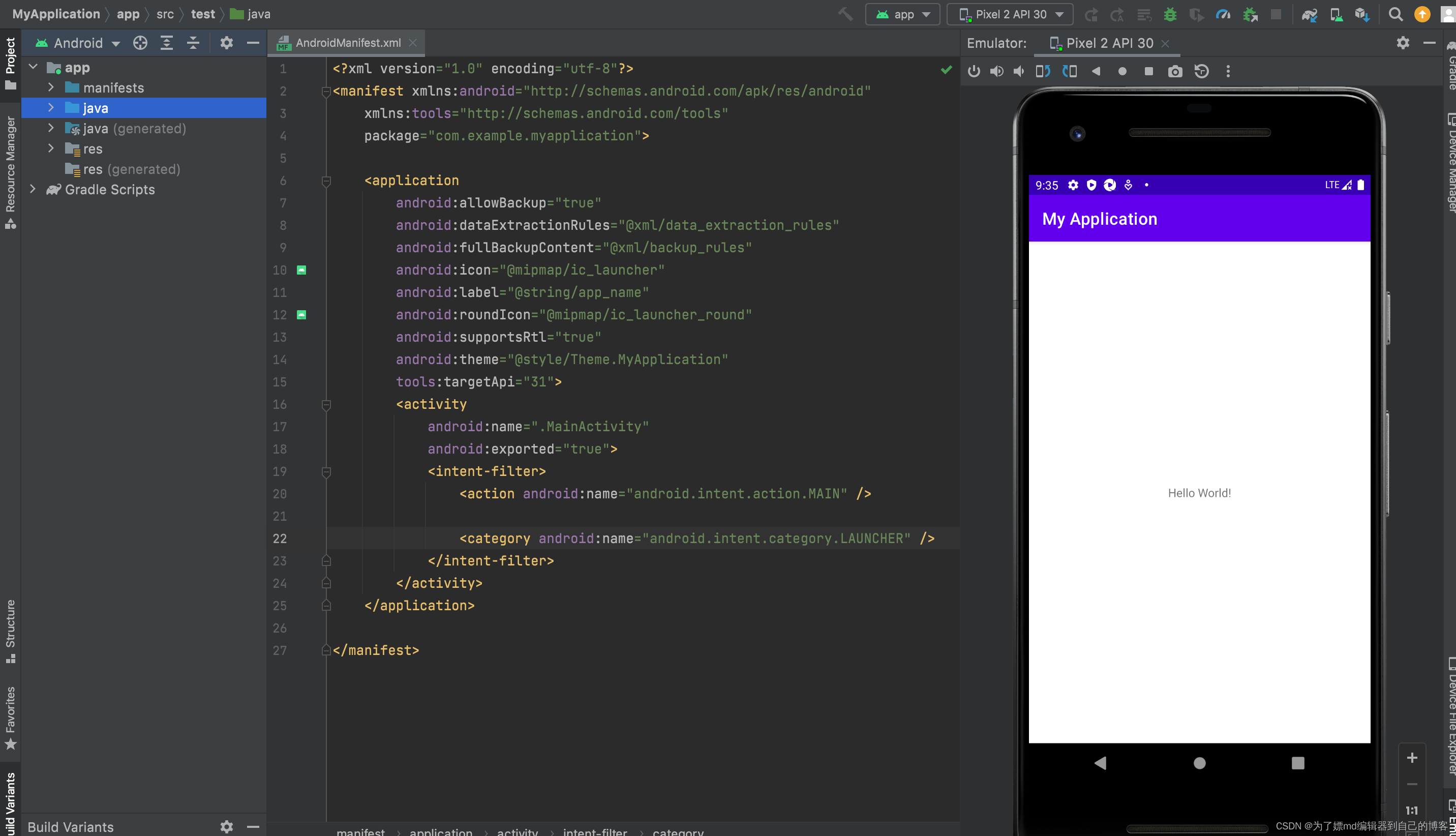Select the AndroidManifest.xml tab
The width and height of the screenshot is (1456, 836).
coord(346,42)
